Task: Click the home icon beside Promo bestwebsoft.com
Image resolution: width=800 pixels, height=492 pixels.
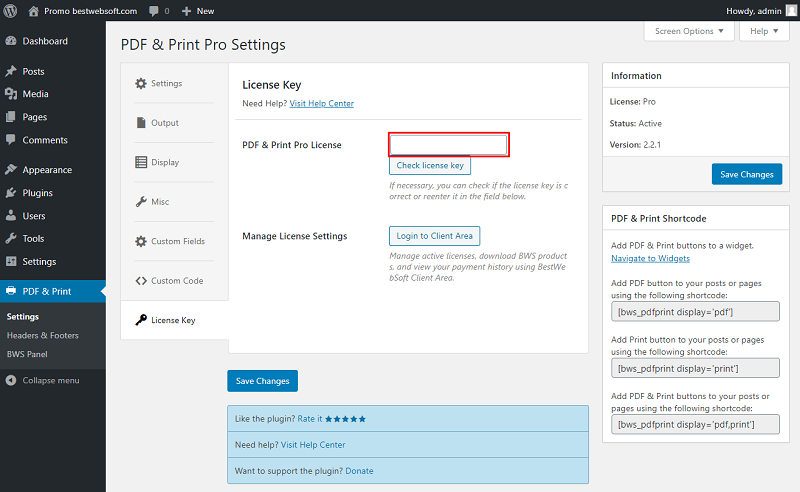Action: point(33,11)
